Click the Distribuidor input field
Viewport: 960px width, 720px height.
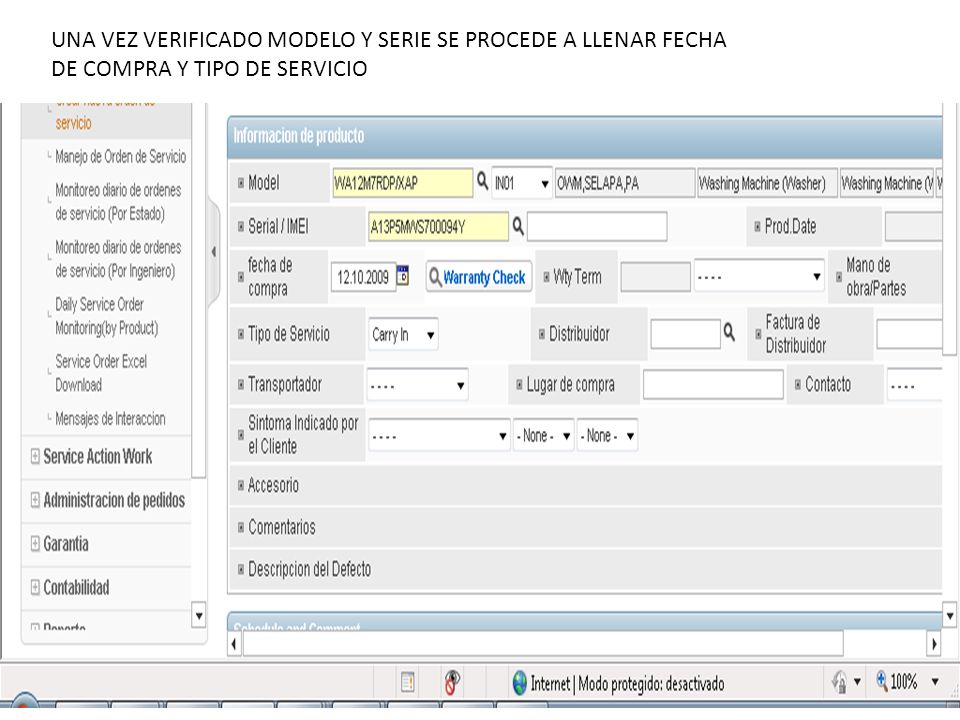(x=685, y=334)
